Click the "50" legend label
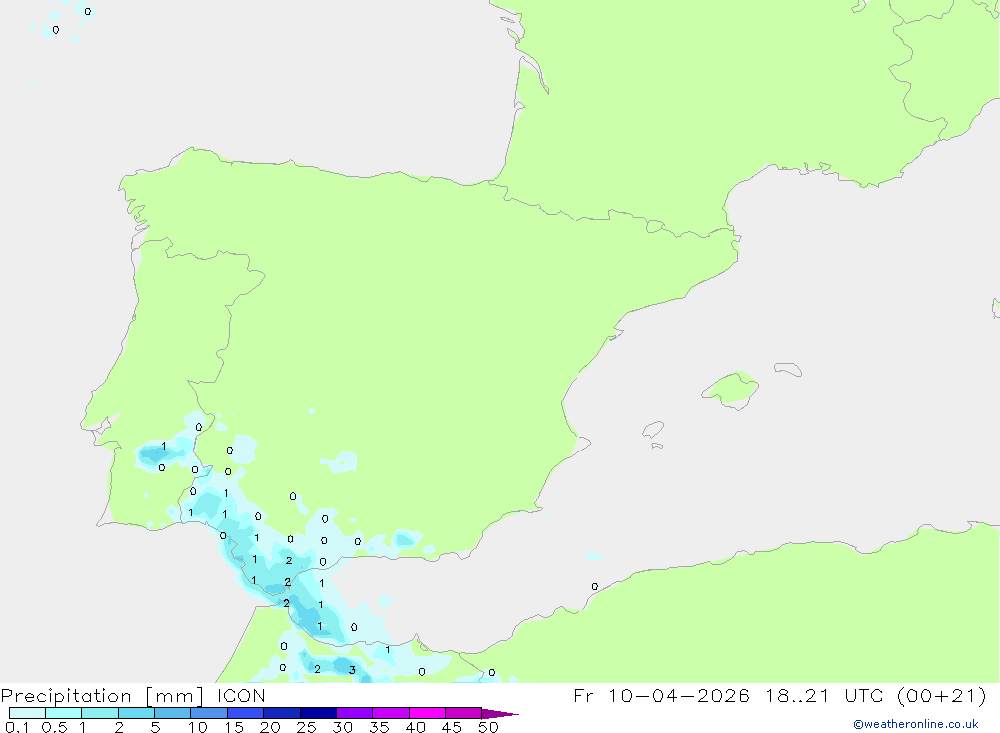Screen dimensions: 1000x733 (x=489, y=727)
